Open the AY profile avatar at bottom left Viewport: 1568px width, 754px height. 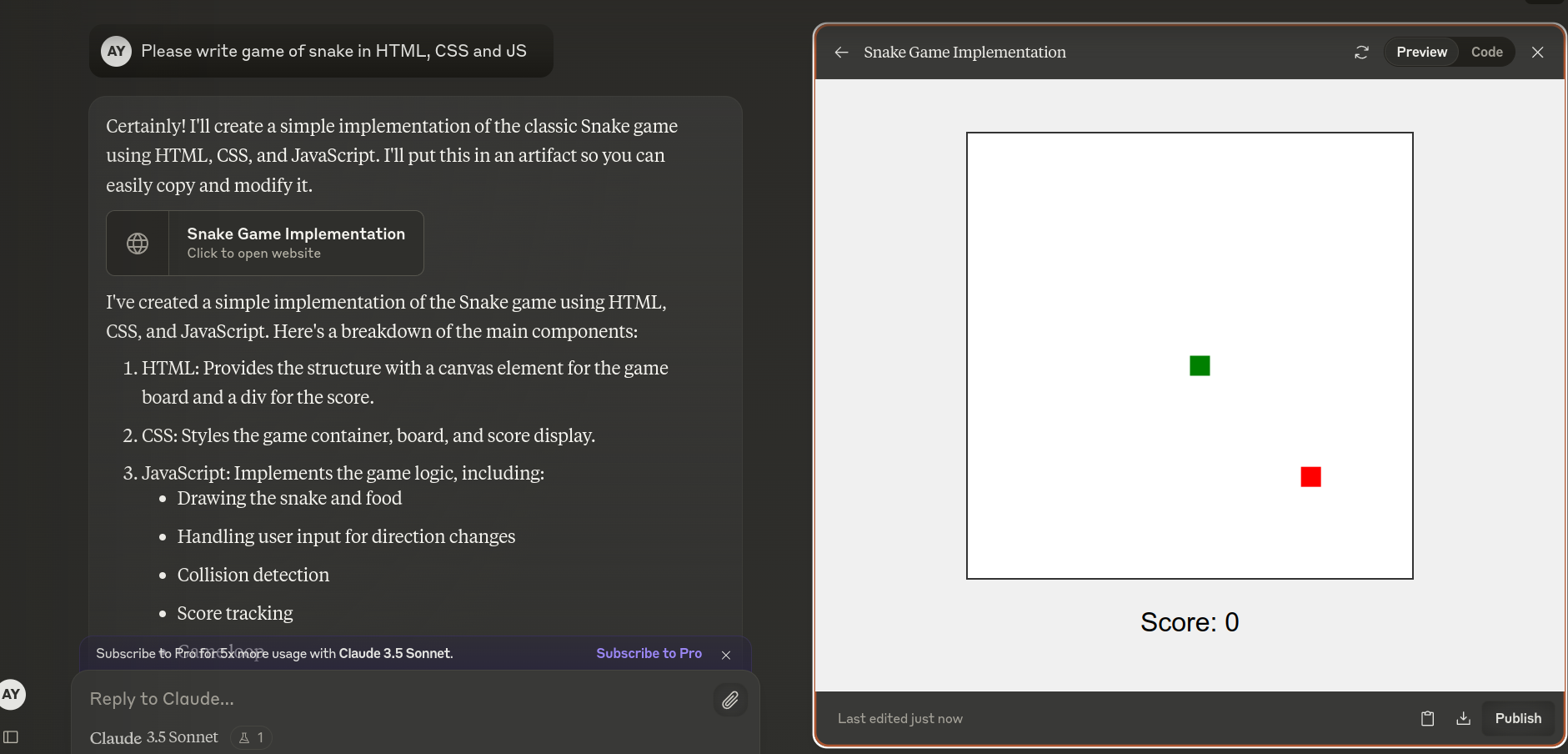(x=11, y=694)
